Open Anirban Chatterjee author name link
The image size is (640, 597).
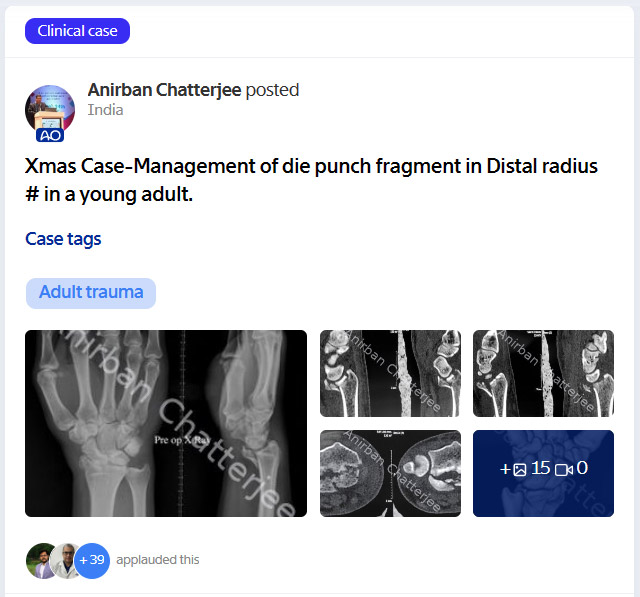tap(164, 90)
